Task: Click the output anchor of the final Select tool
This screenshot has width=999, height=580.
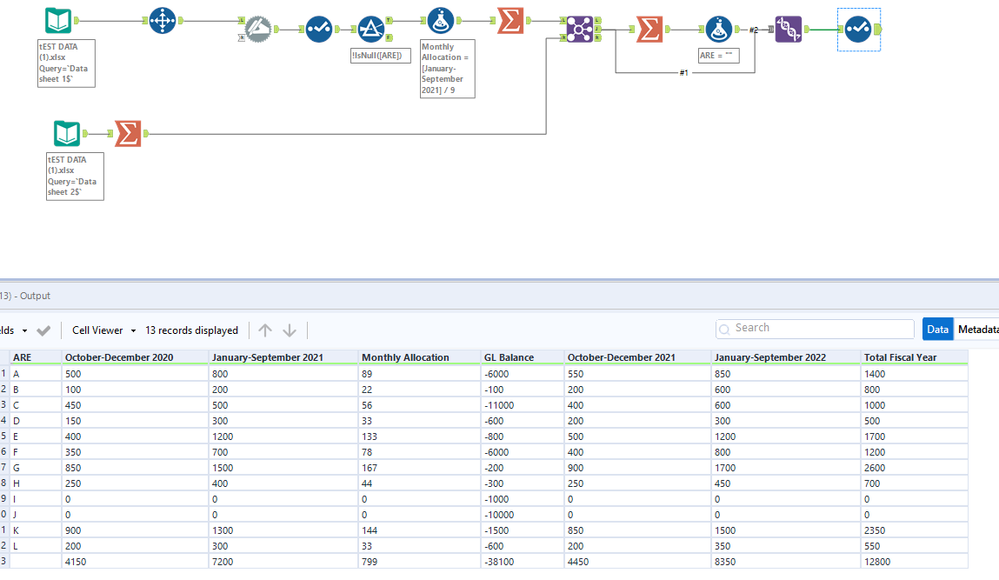Action: [877, 29]
